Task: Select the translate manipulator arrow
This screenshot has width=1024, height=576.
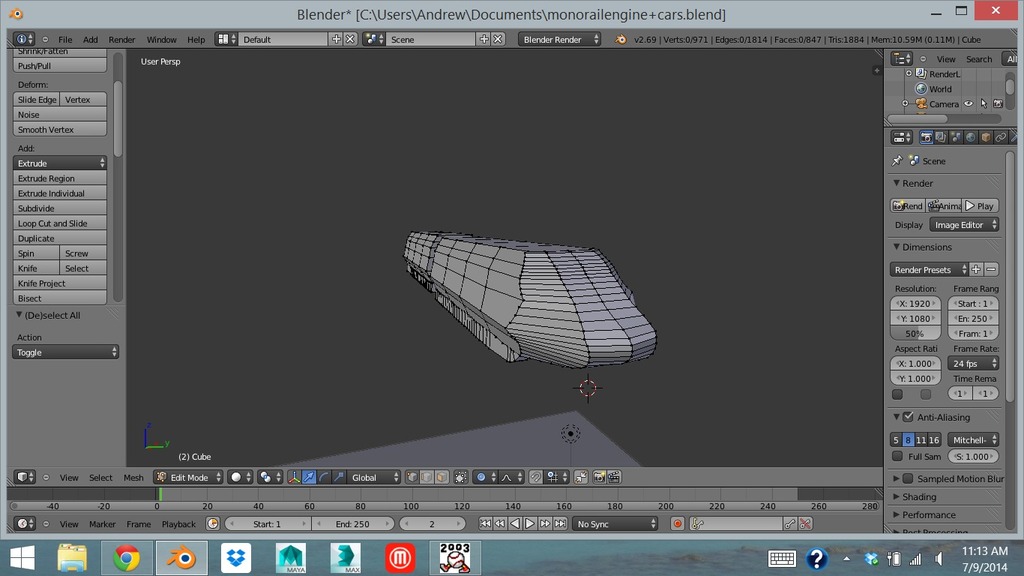Action: pos(309,477)
